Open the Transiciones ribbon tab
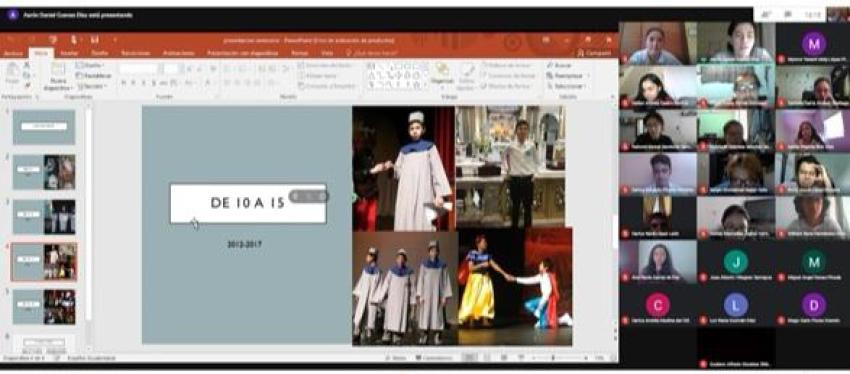This screenshot has height=374, width=850. coord(136,53)
